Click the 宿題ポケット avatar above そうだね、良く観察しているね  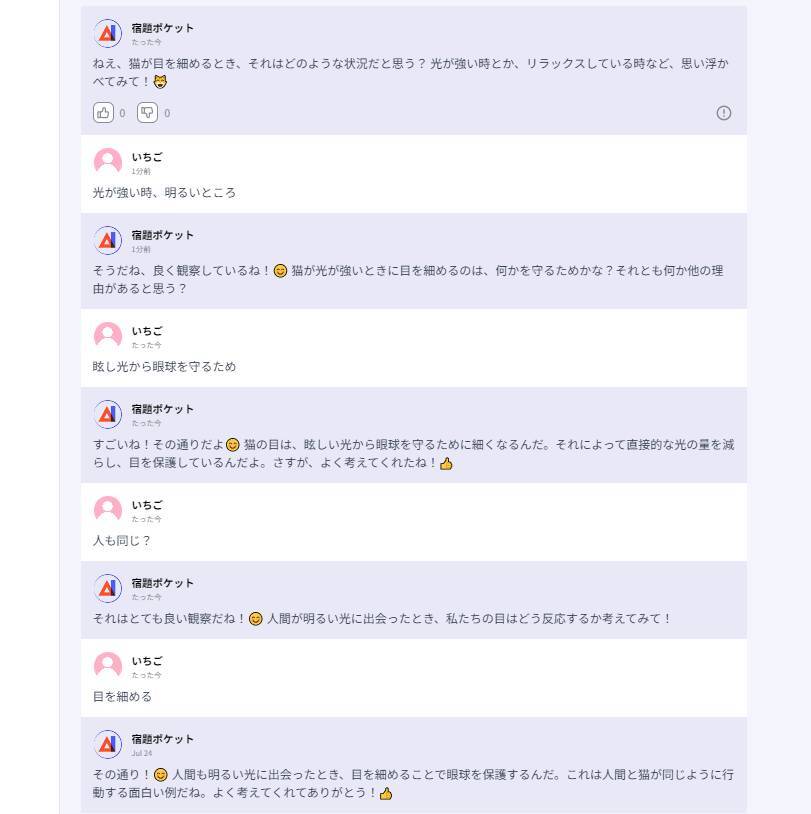click(107, 240)
